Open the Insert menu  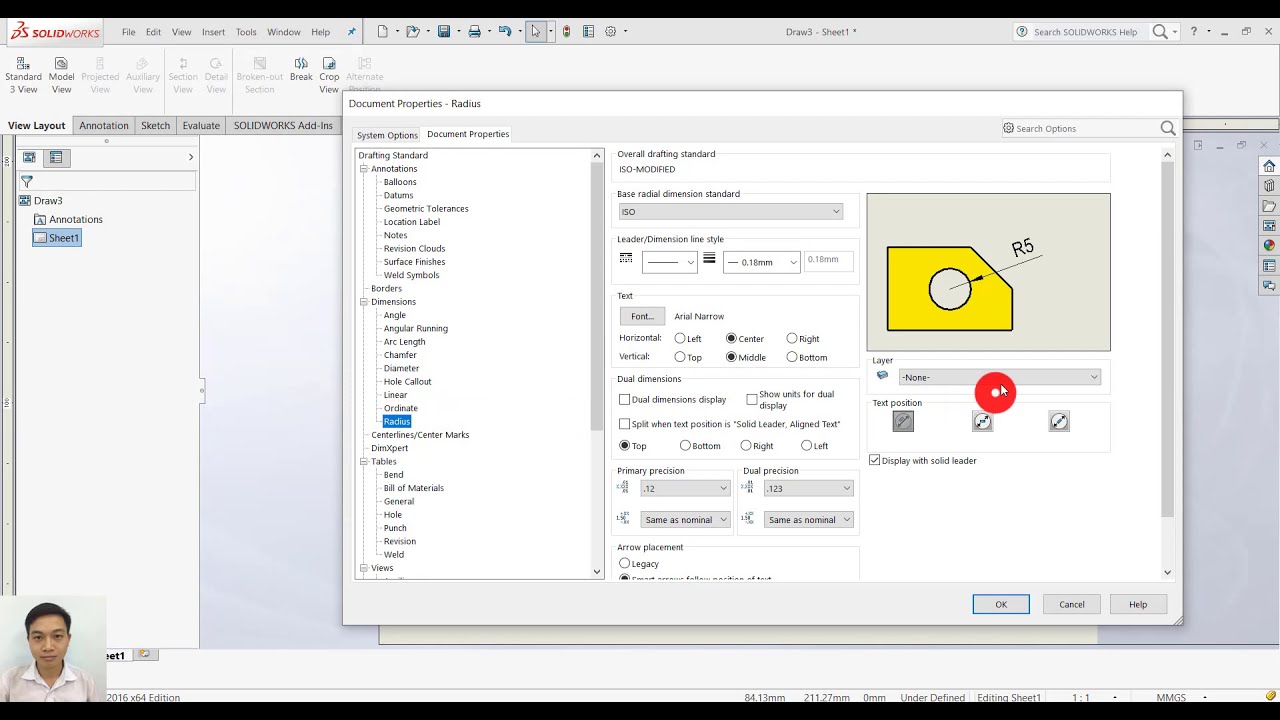(x=213, y=32)
